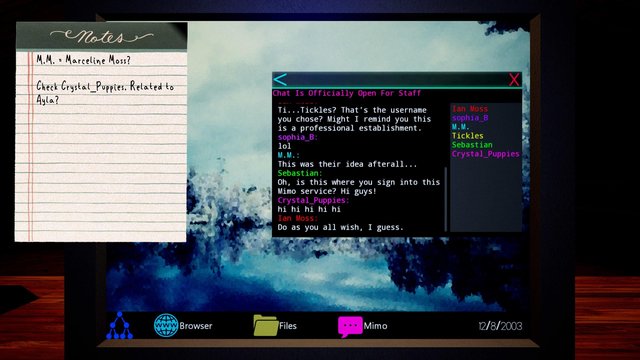The width and height of the screenshot is (640, 360).
Task: Select Tickles in the user list
Action: (x=468, y=136)
